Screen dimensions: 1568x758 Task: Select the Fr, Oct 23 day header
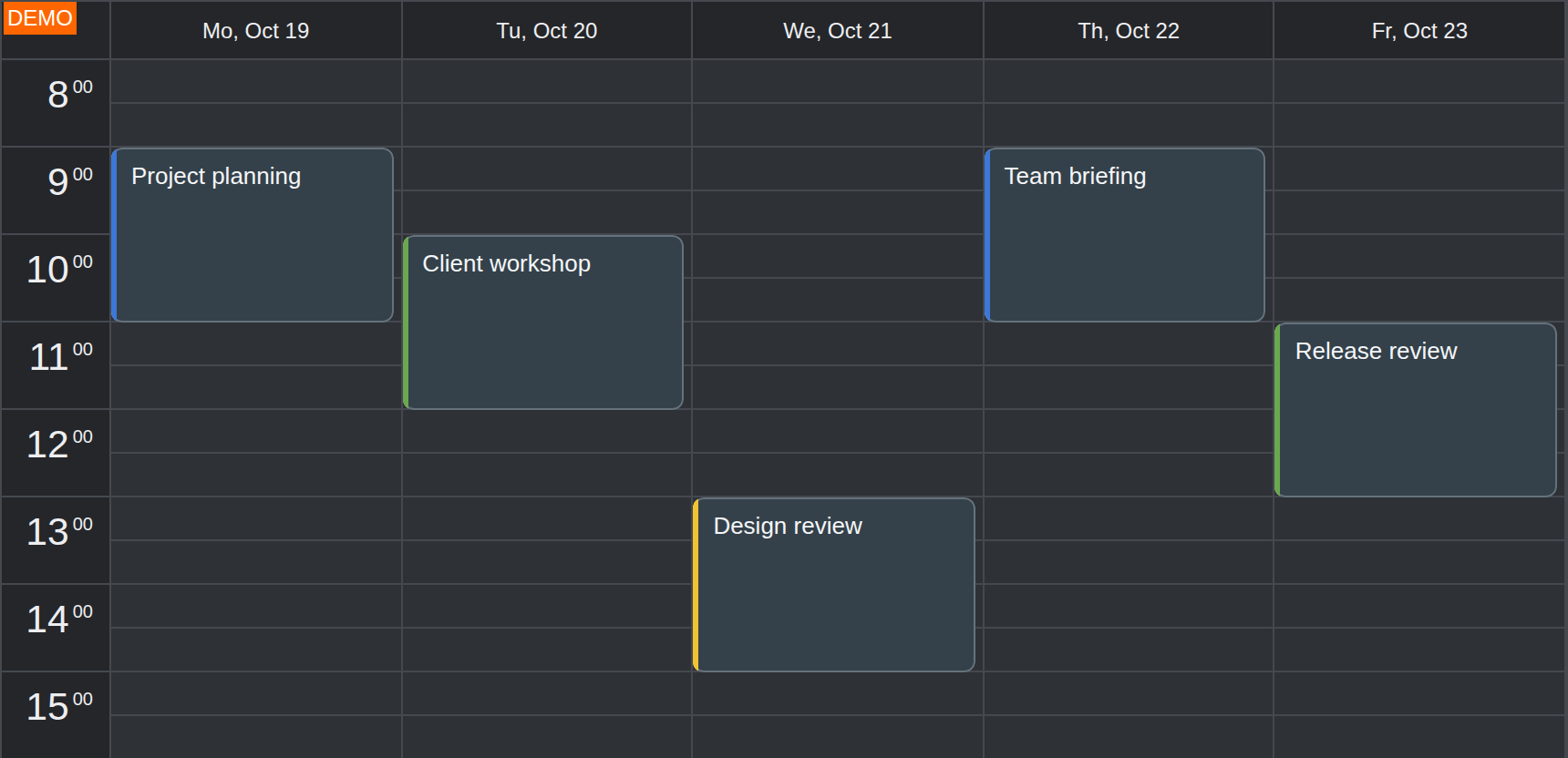[1419, 31]
